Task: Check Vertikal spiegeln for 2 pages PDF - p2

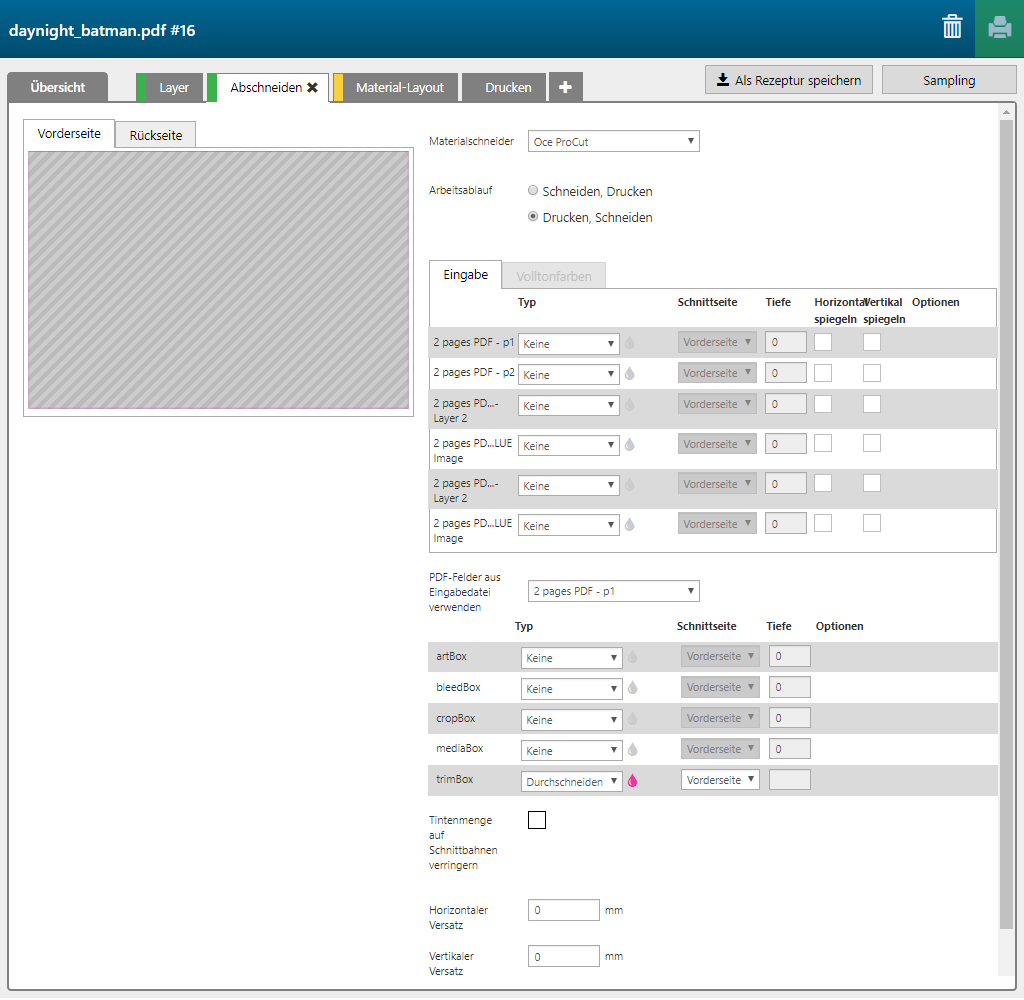Action: pos(872,374)
